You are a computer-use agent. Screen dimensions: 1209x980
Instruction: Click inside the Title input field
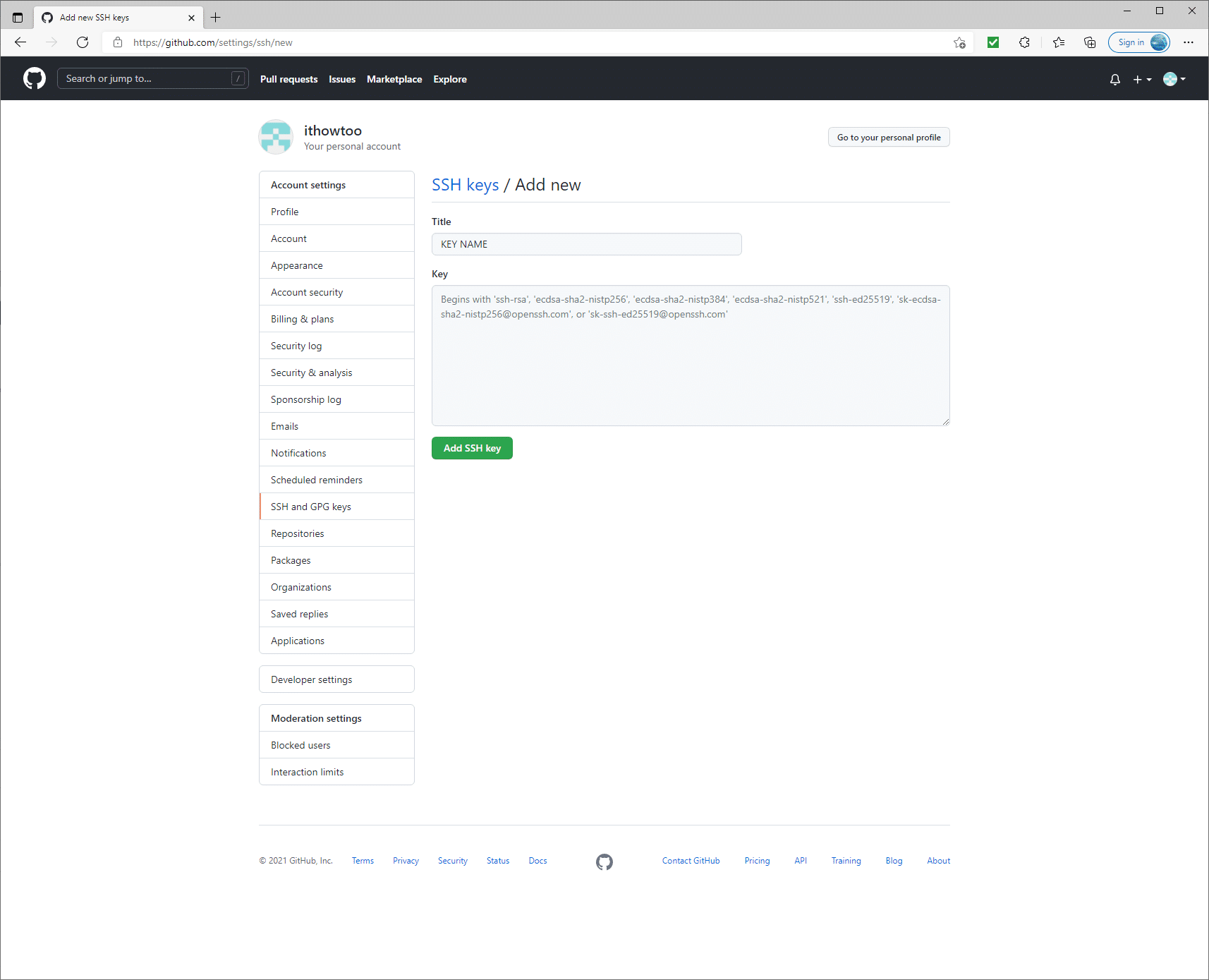[x=586, y=244]
